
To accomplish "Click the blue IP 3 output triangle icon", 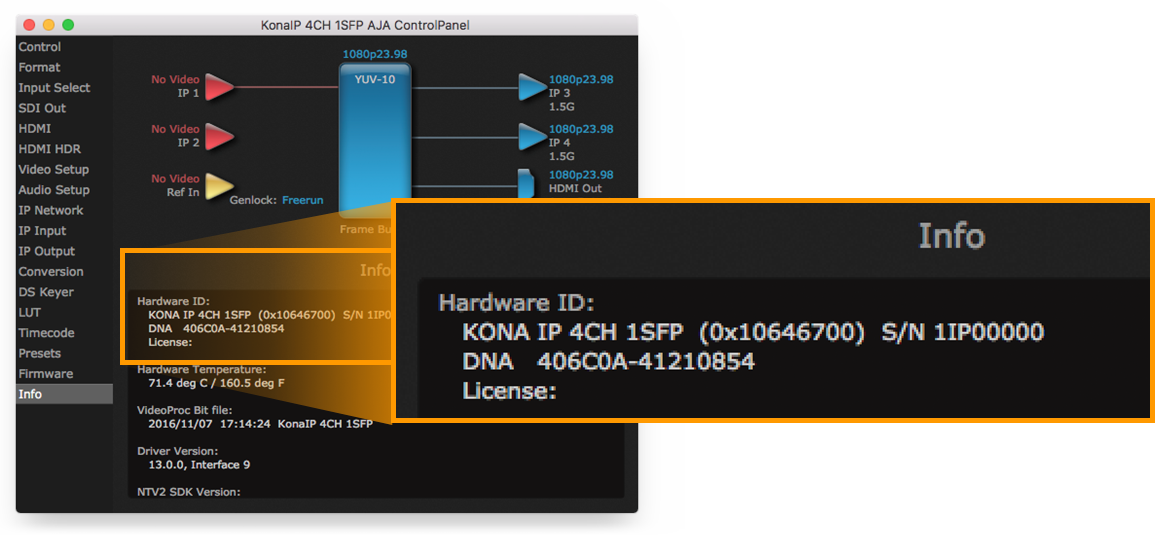I will 533,87.
